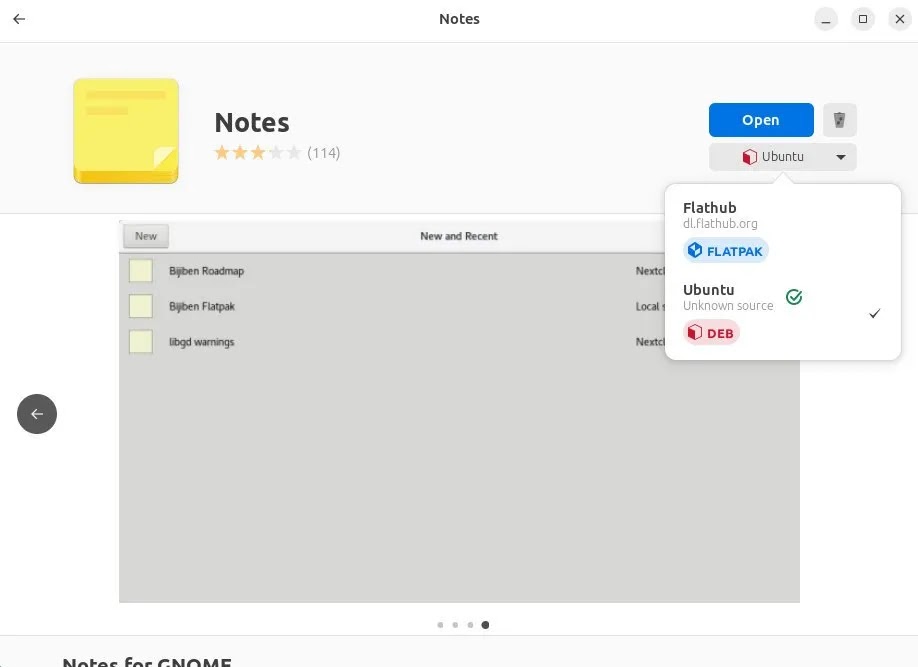Click the (114) review count
Image resolution: width=918 pixels, height=667 pixels.
[x=324, y=153]
